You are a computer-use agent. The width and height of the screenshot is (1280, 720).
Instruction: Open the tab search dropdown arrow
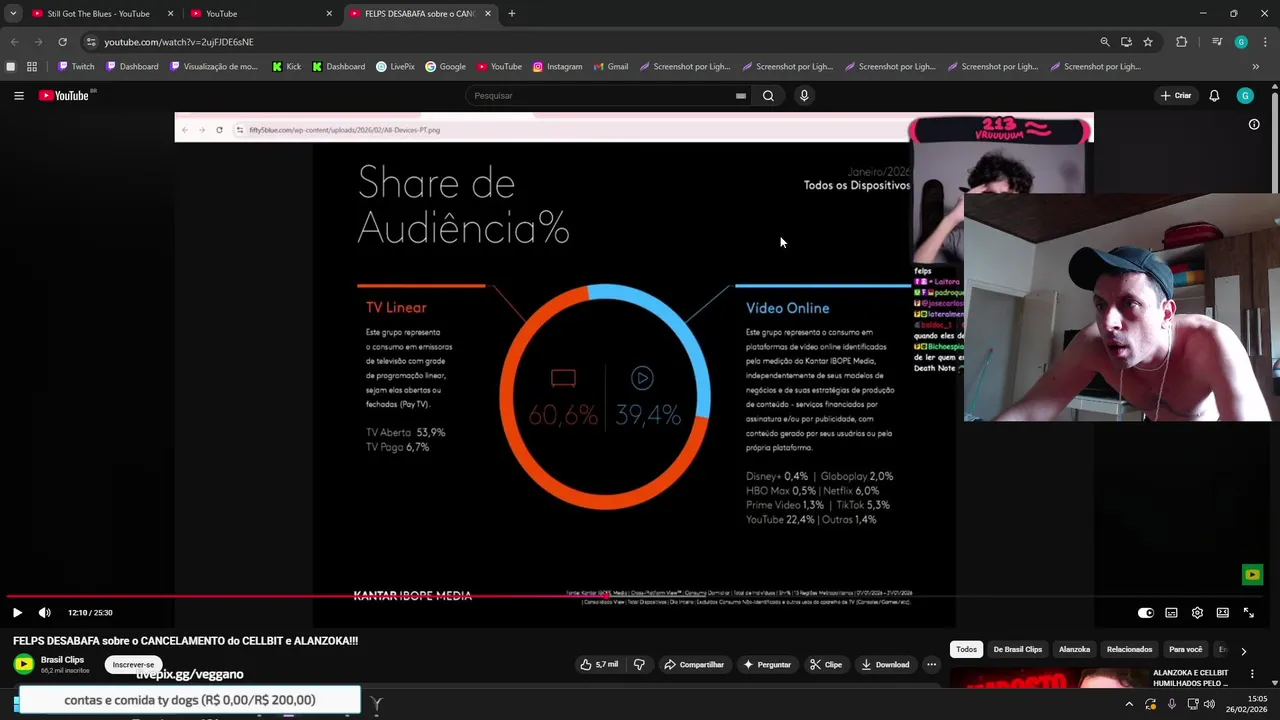[x=13, y=13]
